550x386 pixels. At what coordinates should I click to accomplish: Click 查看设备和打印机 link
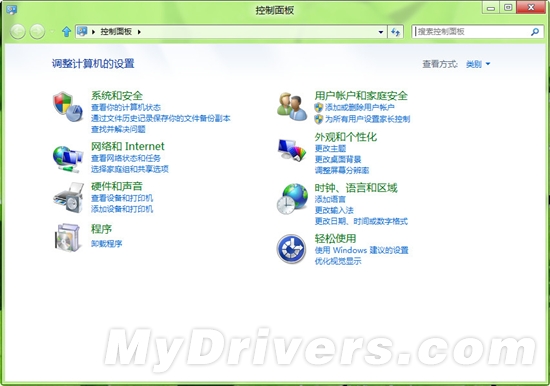click(122, 198)
